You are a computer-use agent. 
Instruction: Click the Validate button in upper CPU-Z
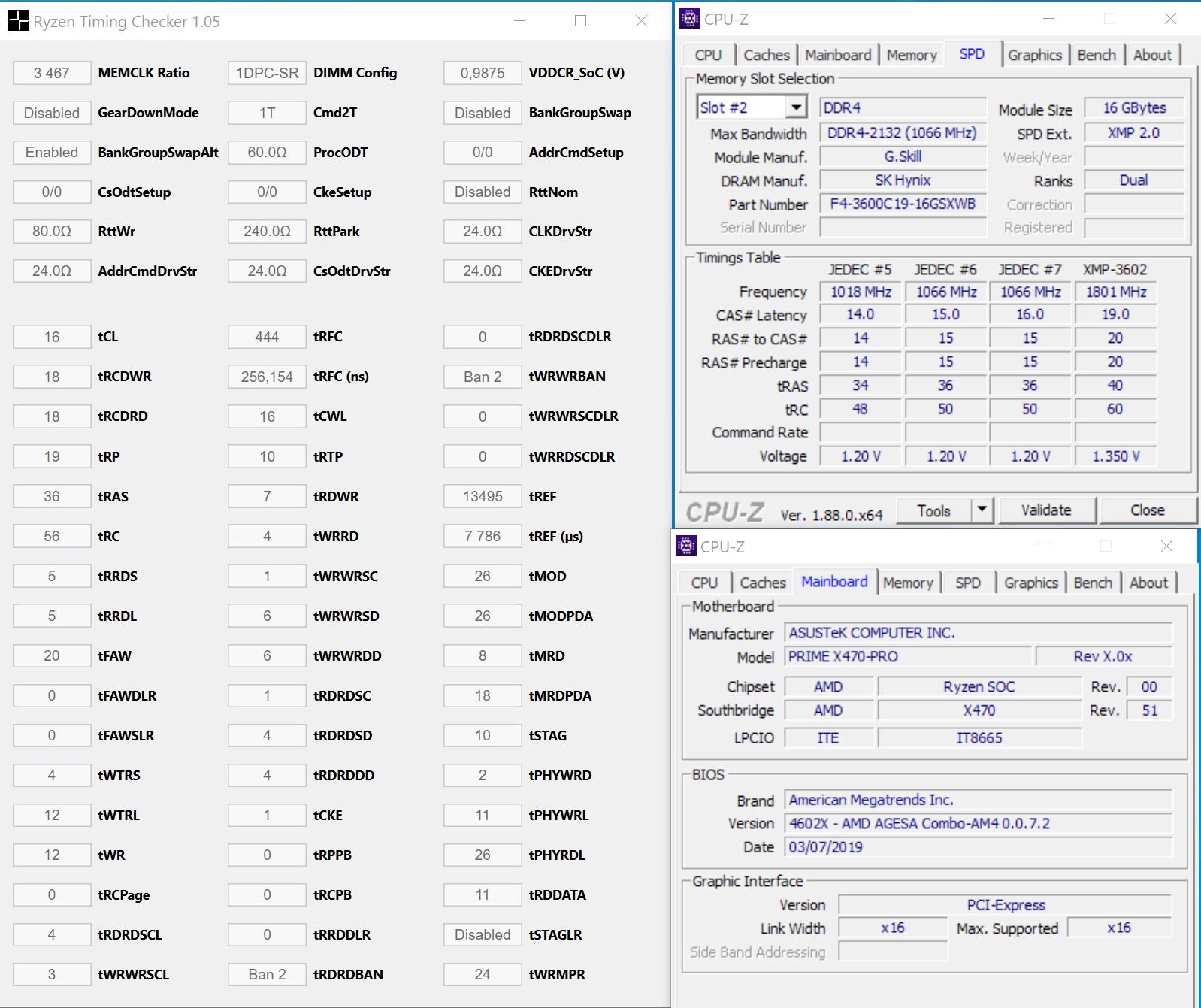point(1045,510)
